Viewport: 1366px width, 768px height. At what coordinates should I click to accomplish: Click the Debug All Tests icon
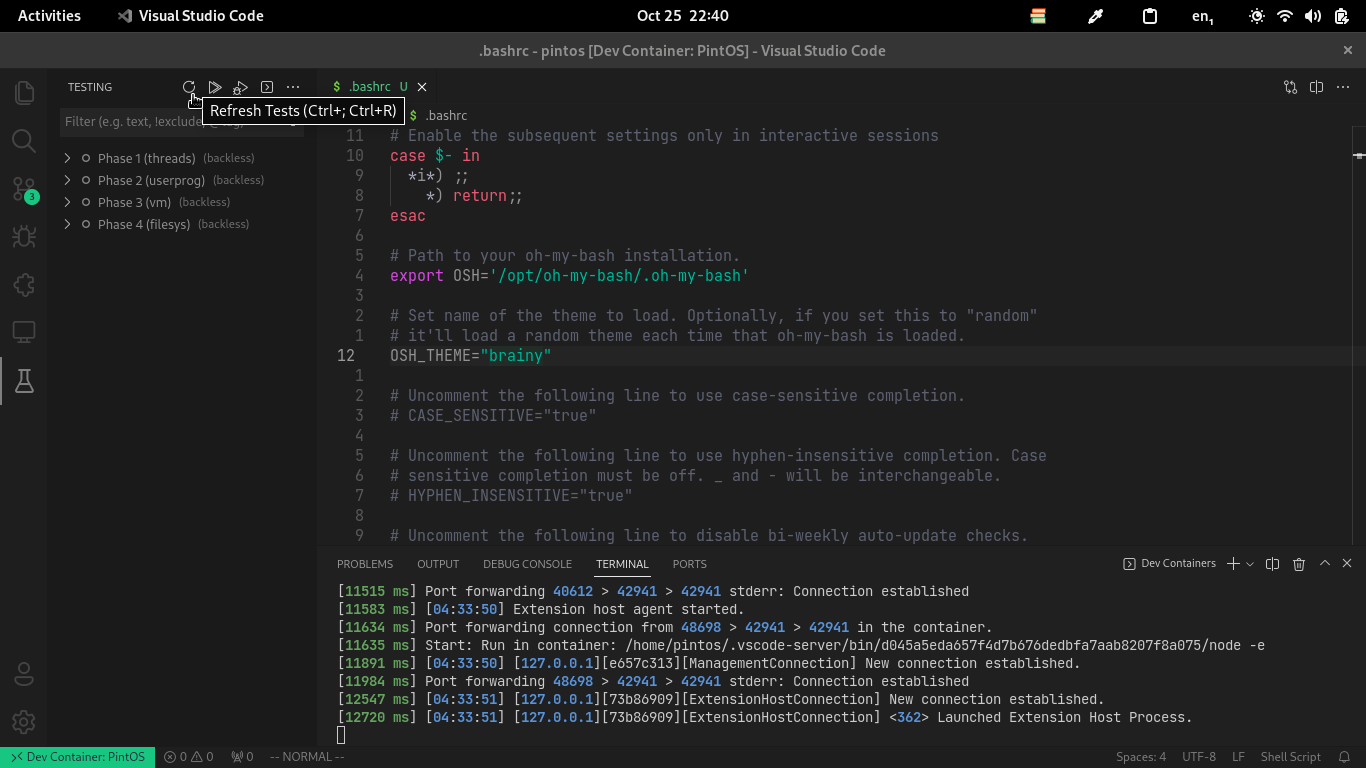(x=241, y=87)
